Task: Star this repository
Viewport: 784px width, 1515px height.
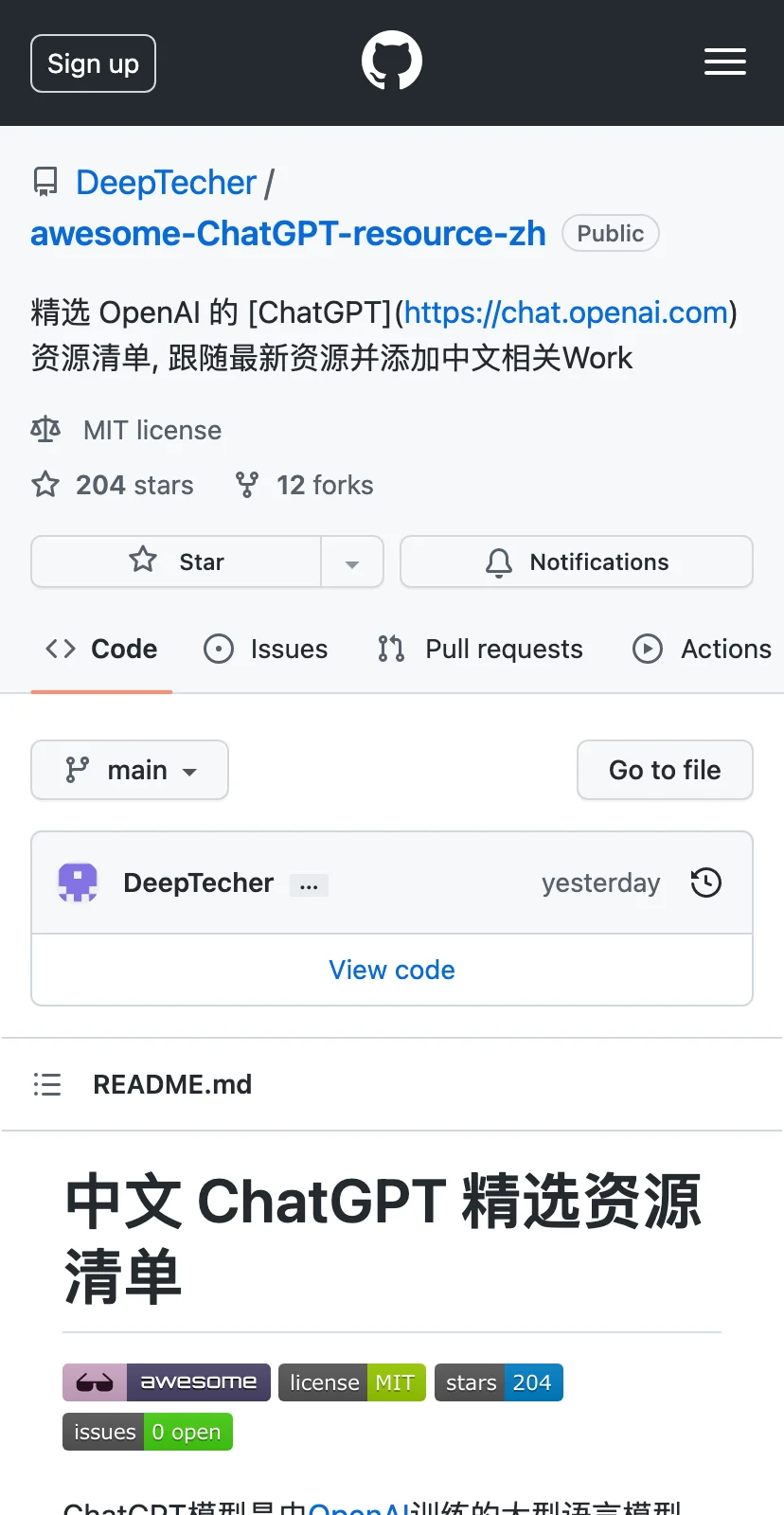Action: click(x=176, y=561)
